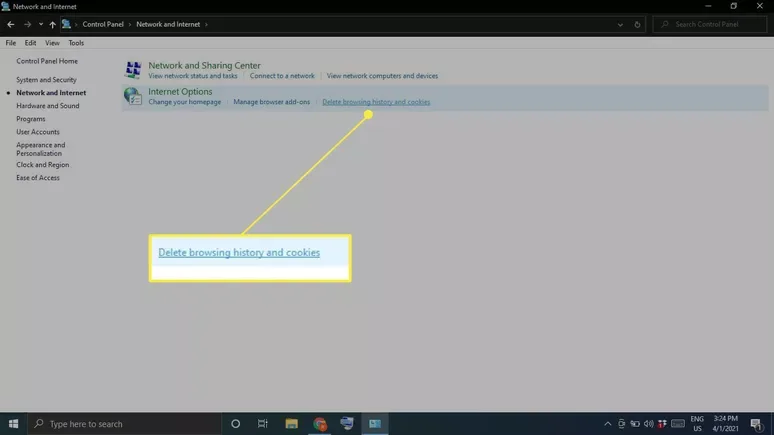Click ENG US language indicator
Screen dimensions: 774x435
[697, 424]
